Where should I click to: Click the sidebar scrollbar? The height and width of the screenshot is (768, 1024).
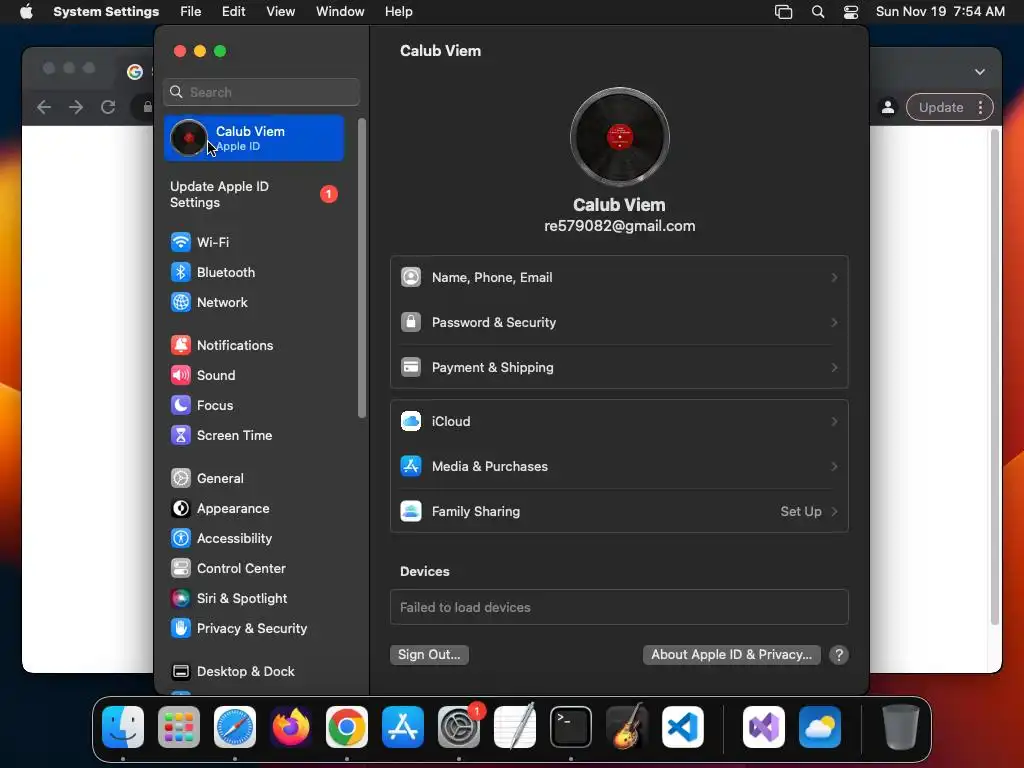point(361,268)
